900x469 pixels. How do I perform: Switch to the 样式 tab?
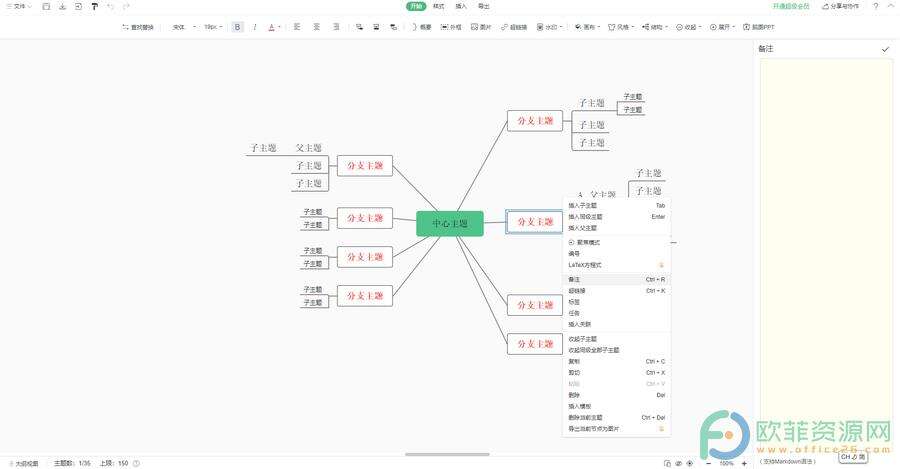click(x=439, y=6)
